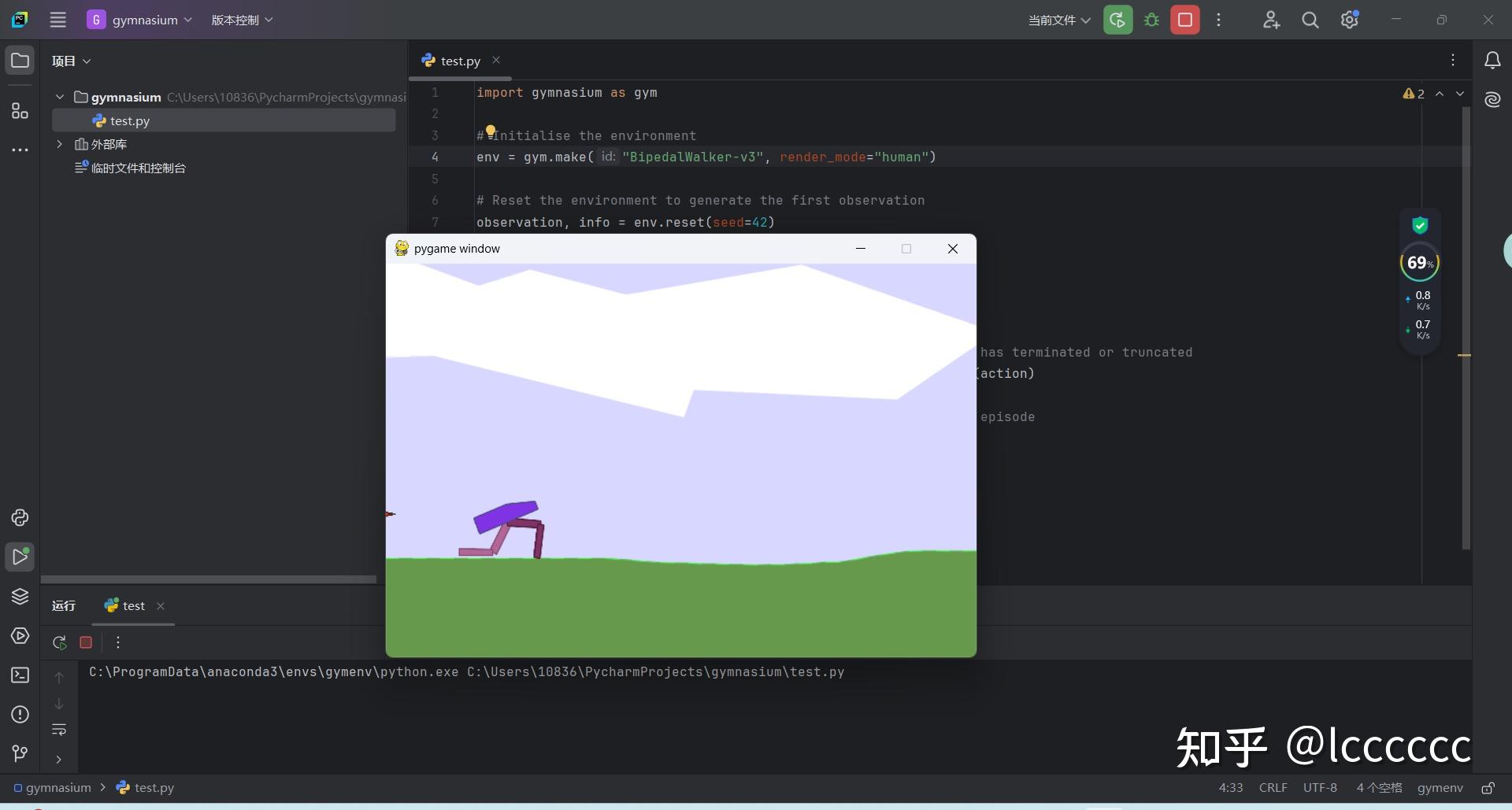The height and width of the screenshot is (810, 1512).
Task: Toggle the Run tool window icon
Action: point(20,557)
